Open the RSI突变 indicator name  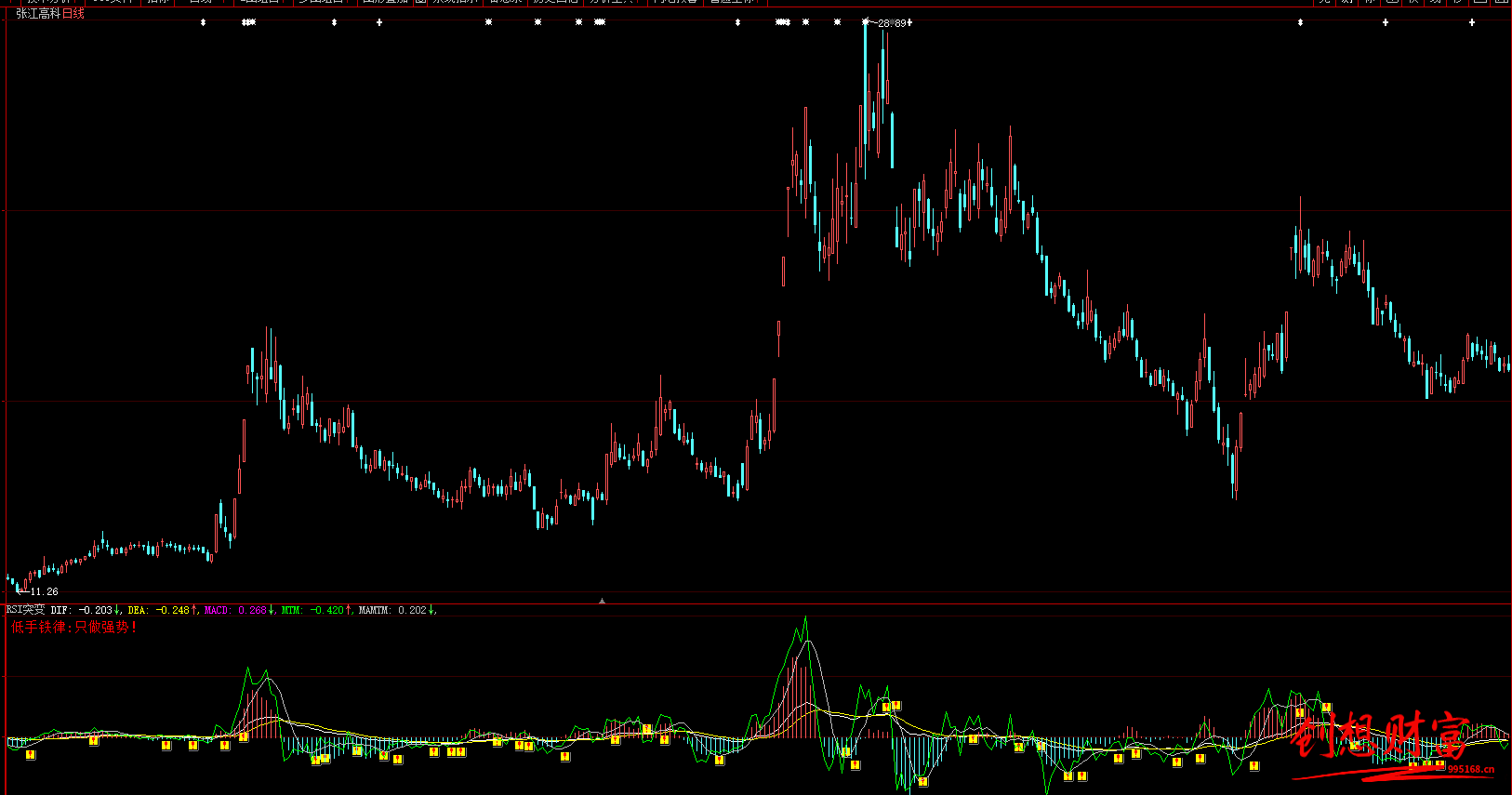[25, 610]
